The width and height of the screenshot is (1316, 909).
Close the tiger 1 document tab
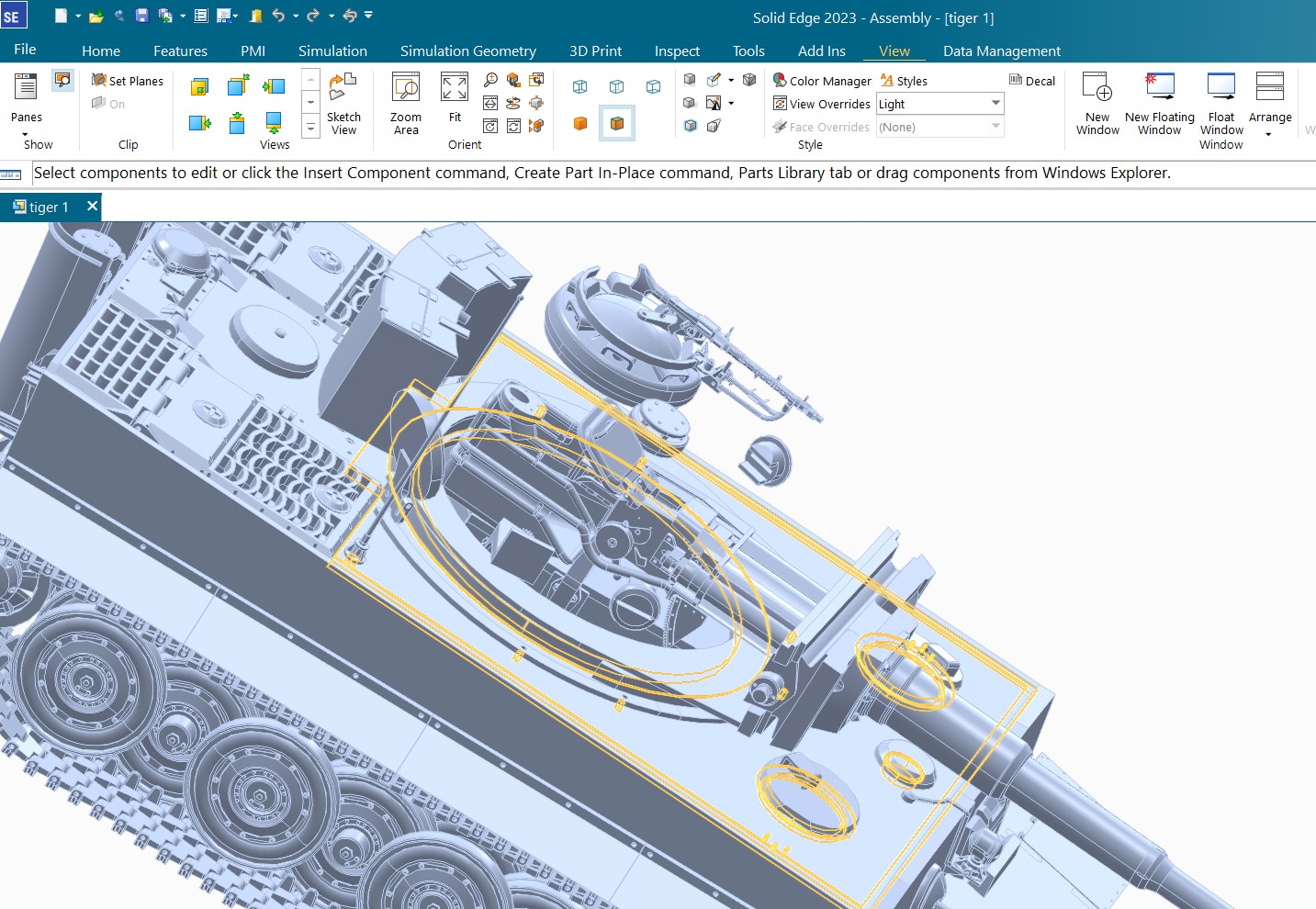(92, 207)
